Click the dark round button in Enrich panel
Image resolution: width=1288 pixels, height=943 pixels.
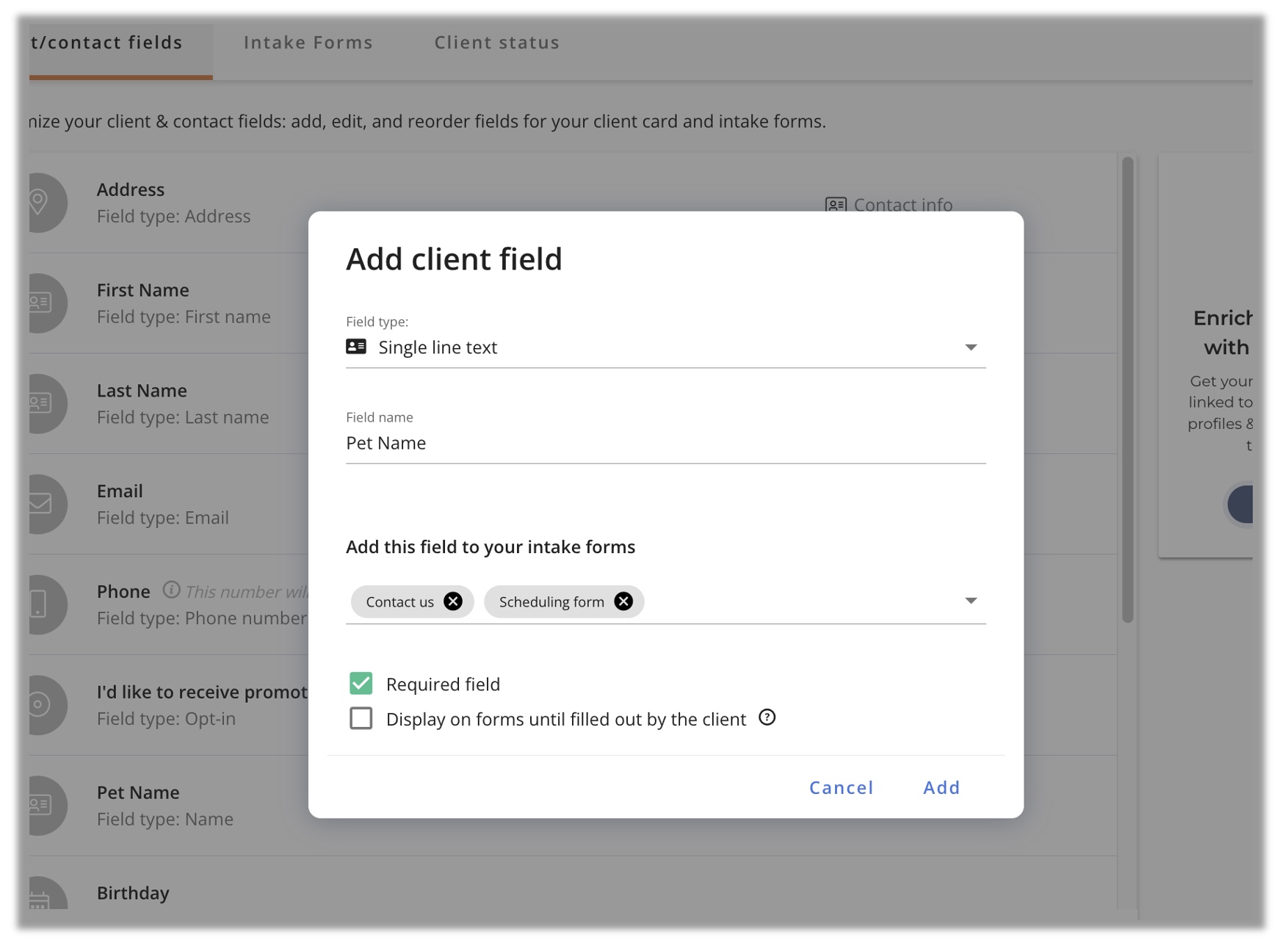coord(1241,504)
